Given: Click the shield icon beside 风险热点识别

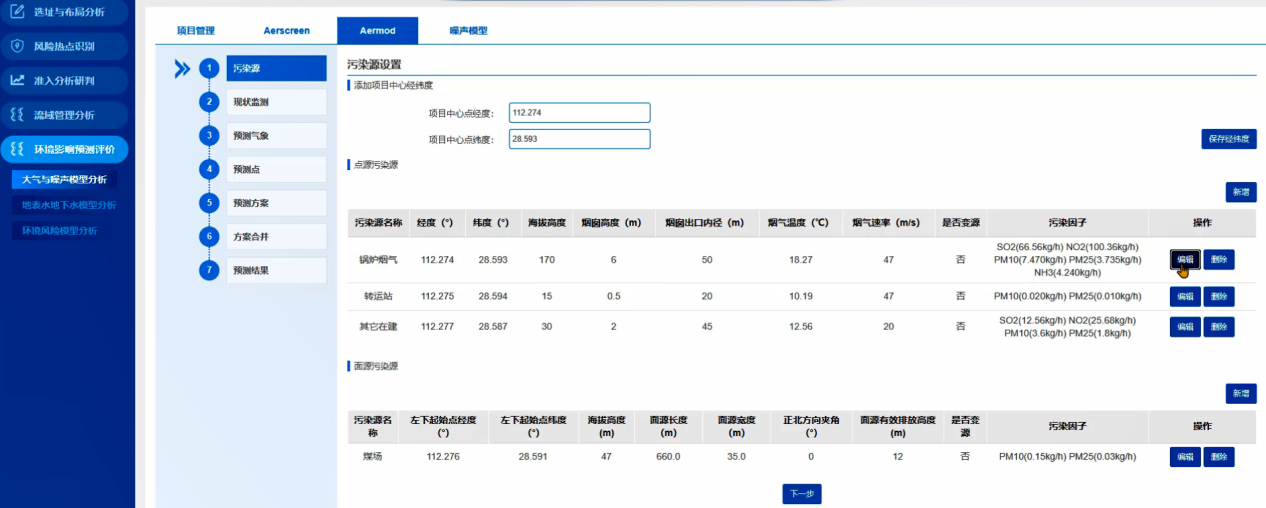Looking at the screenshot, I should [17, 46].
